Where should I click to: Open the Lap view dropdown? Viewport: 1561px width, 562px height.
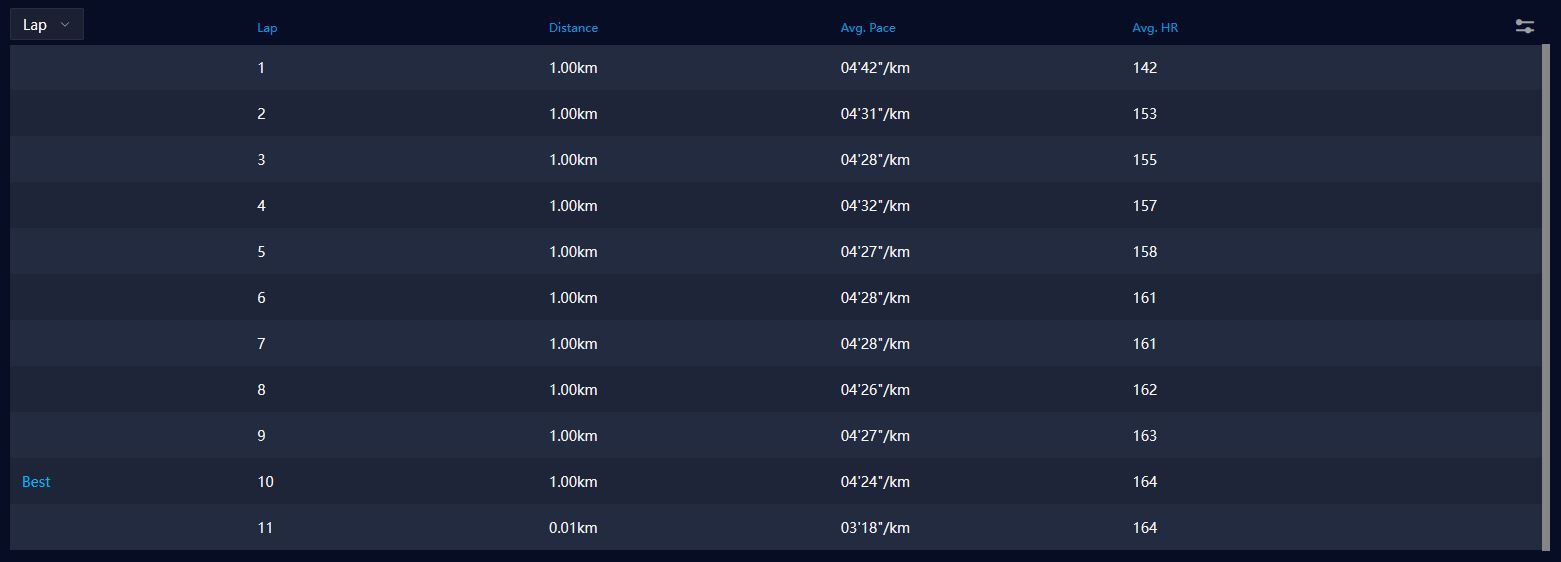[x=47, y=25]
